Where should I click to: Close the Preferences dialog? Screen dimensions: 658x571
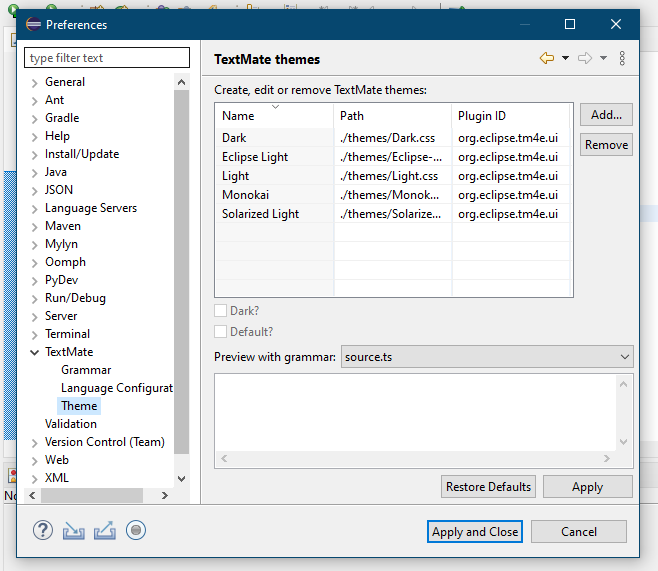tap(616, 24)
